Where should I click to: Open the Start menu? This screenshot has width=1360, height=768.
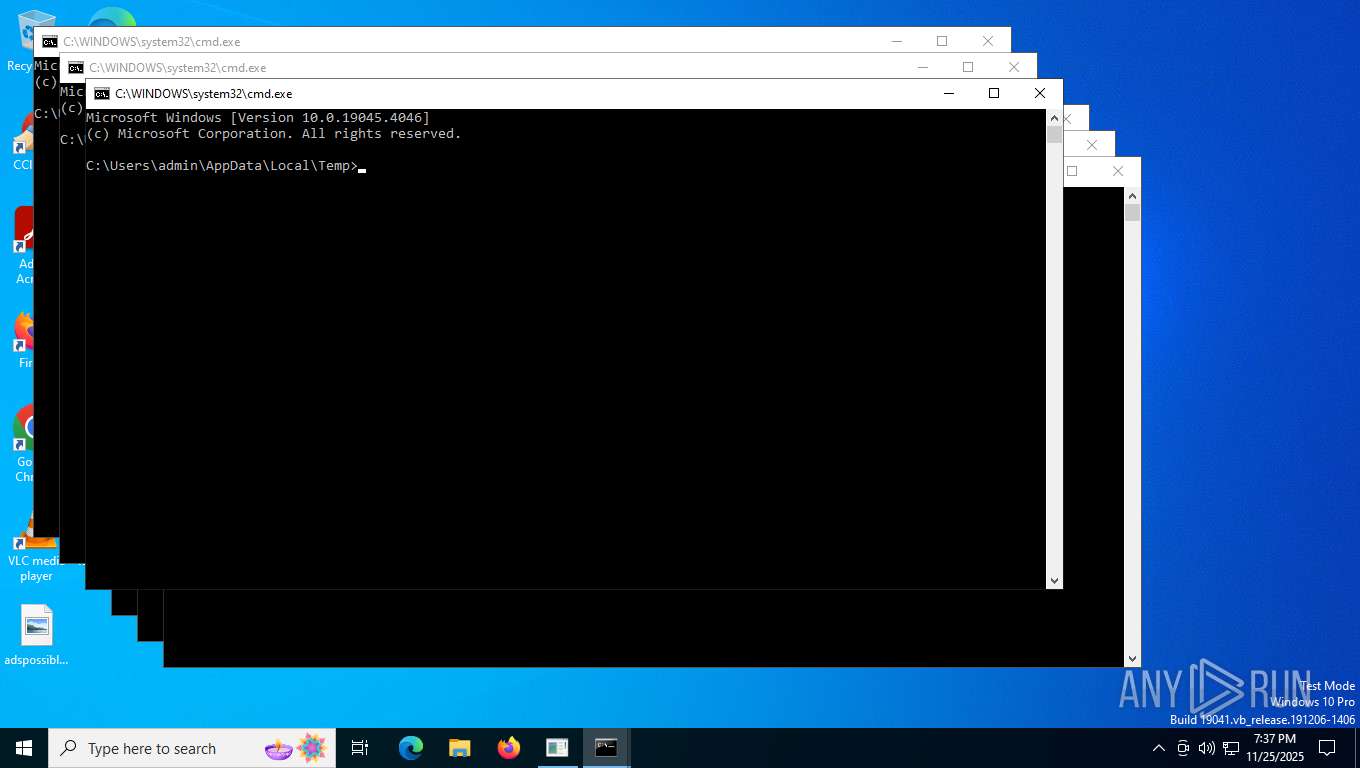[24, 748]
